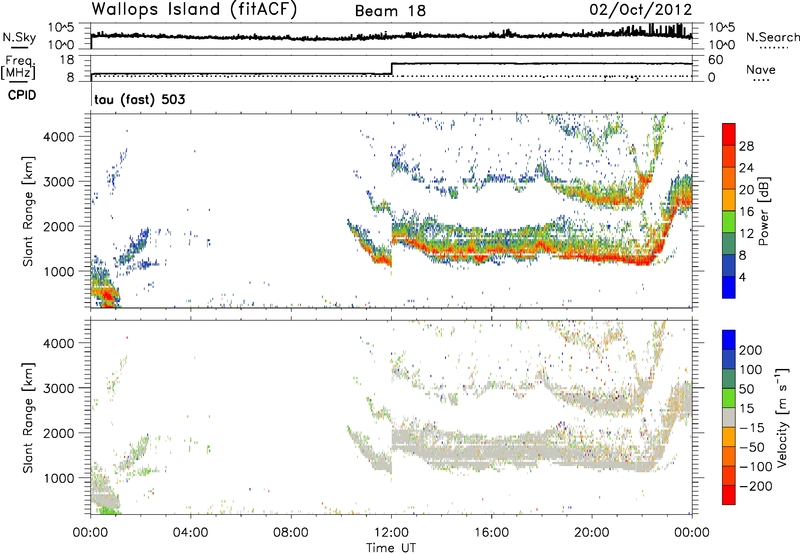Click the '20:00' time axis label
Viewport: 800px width, 554px height.
pos(591,533)
